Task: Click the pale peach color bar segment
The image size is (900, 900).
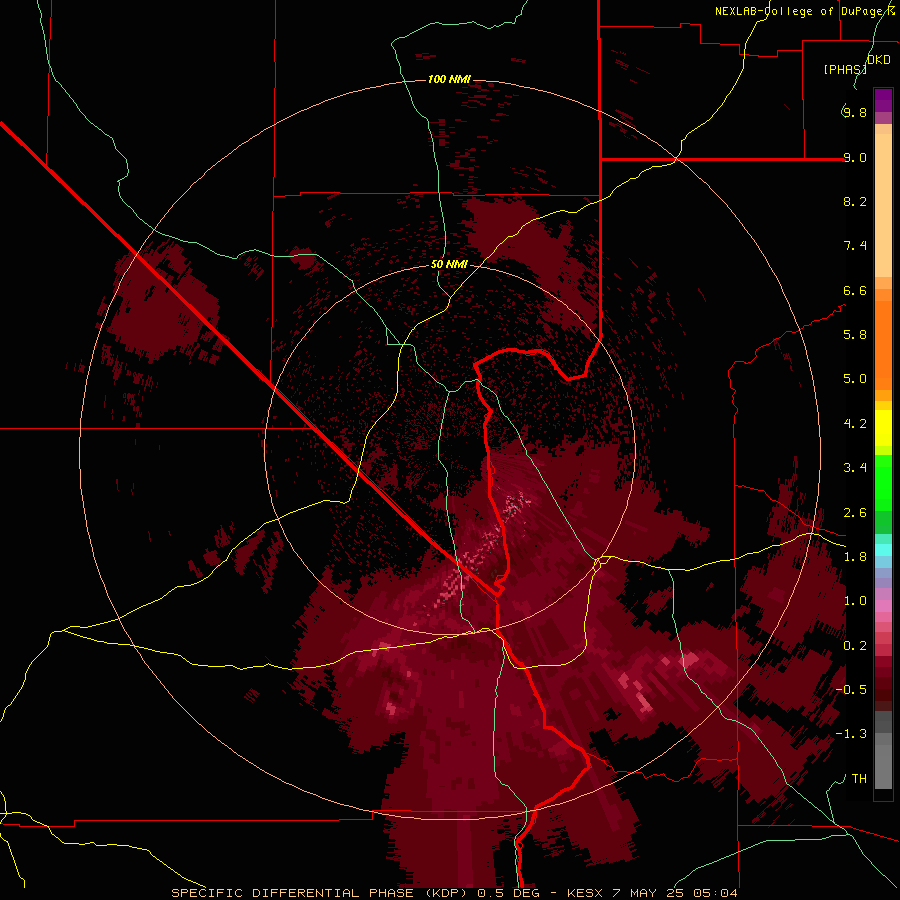Action: 883,205
